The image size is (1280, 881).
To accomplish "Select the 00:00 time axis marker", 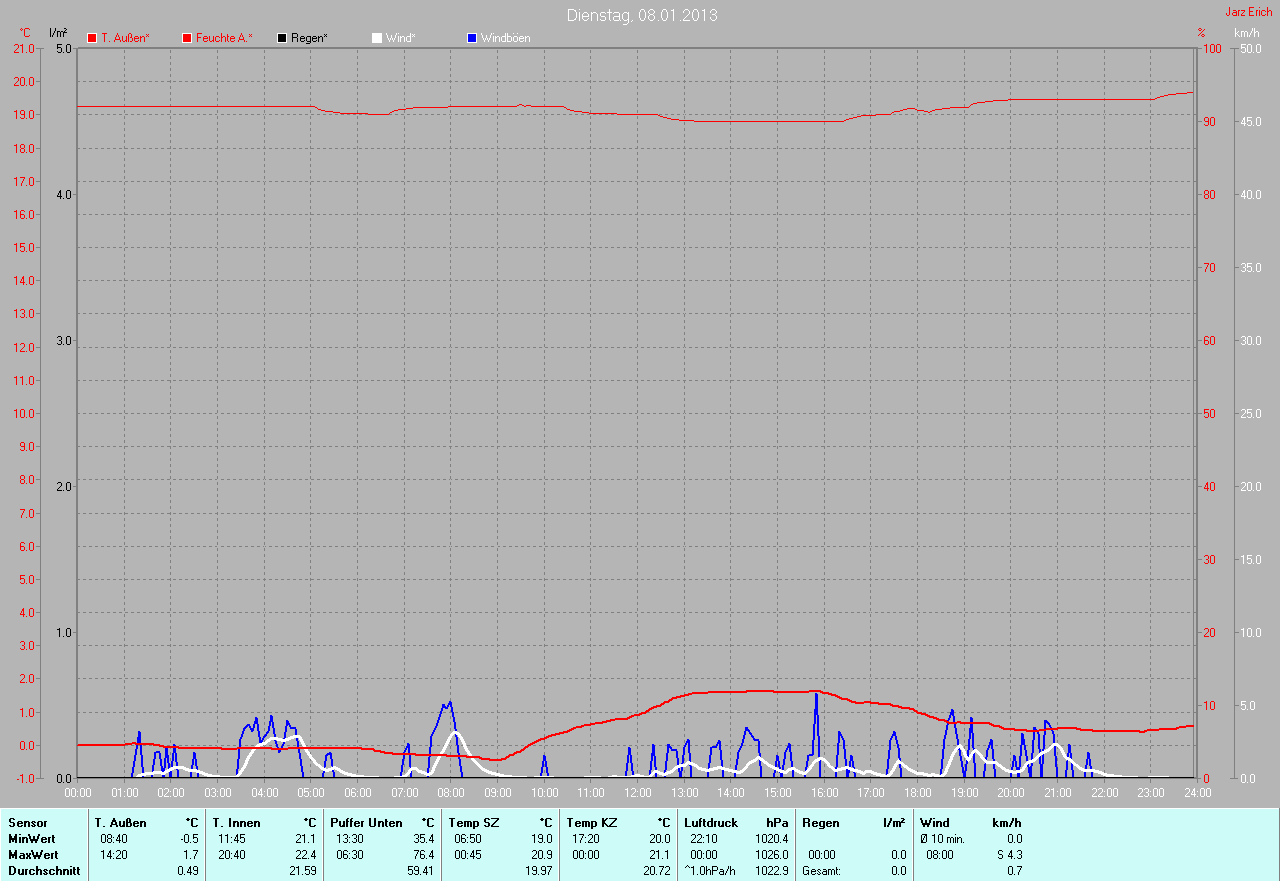I will click(78, 793).
